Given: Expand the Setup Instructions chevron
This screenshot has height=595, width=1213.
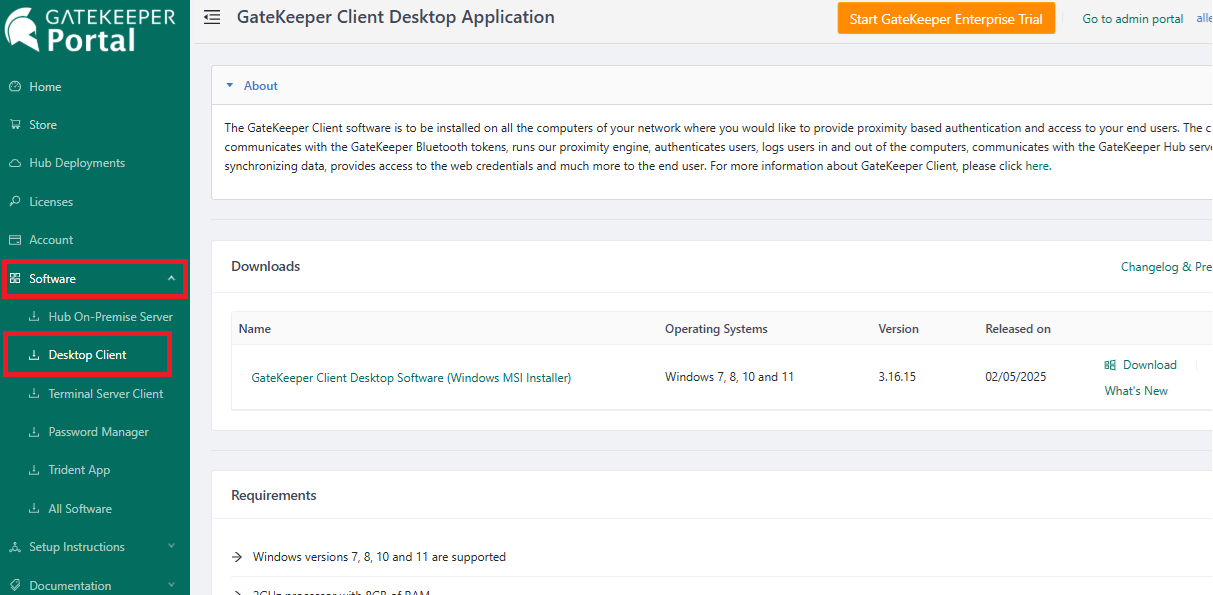Looking at the screenshot, I should [x=171, y=547].
